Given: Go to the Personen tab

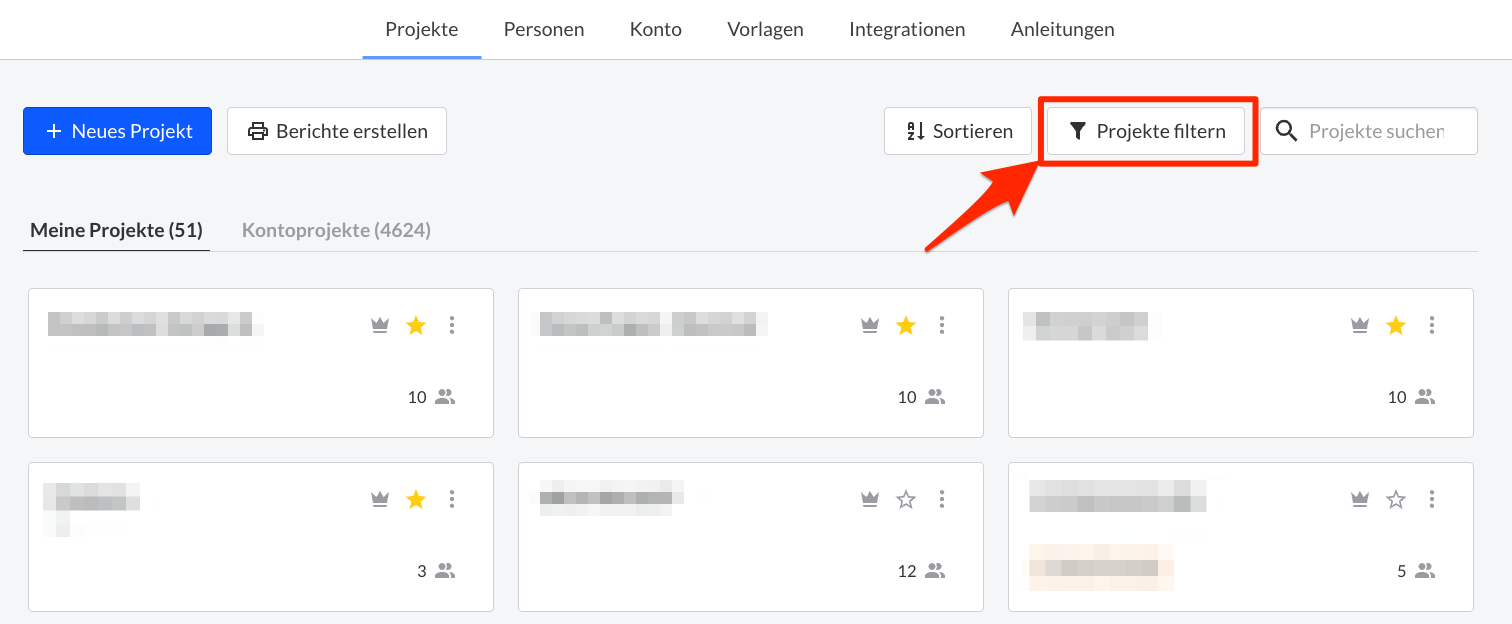Looking at the screenshot, I should [x=543, y=29].
